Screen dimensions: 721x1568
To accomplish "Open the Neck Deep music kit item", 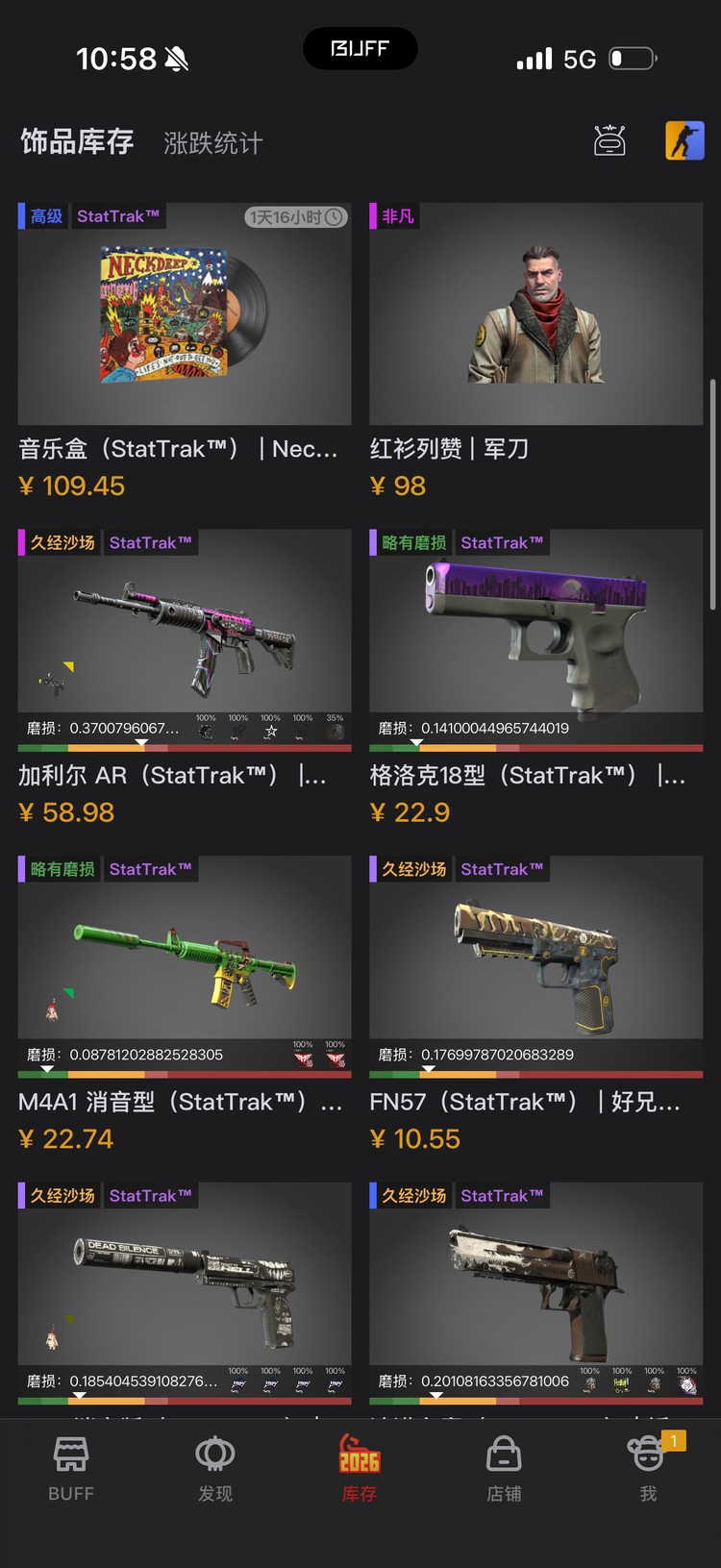I will [185, 313].
